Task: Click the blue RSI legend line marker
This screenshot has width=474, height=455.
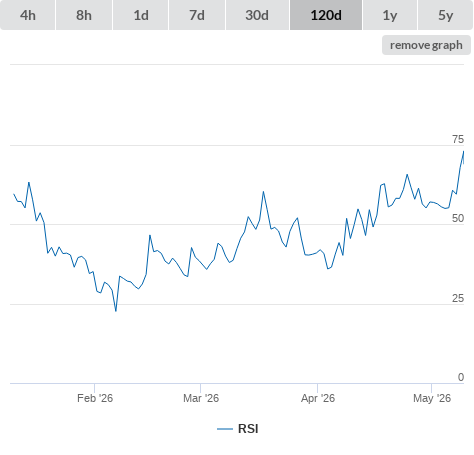Action: 225,429
